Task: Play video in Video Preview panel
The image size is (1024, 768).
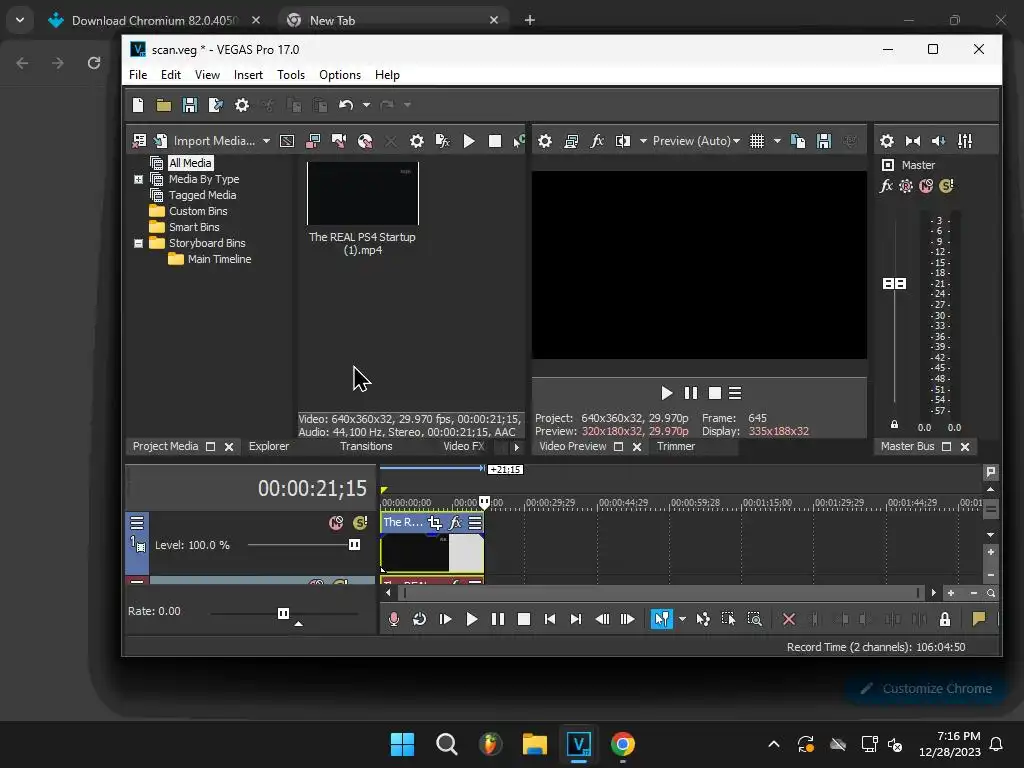Action: click(666, 393)
